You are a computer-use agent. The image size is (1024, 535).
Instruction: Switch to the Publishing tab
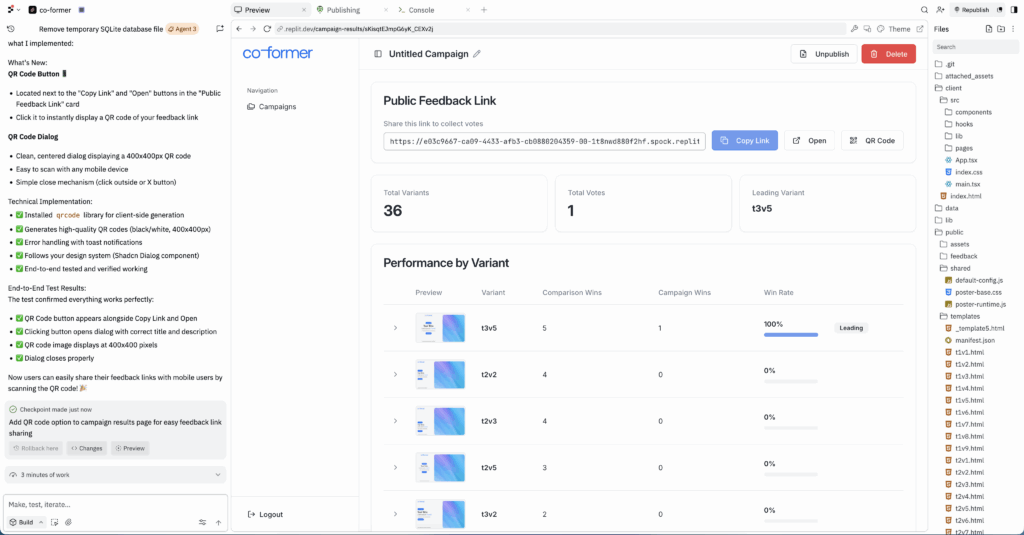point(338,9)
